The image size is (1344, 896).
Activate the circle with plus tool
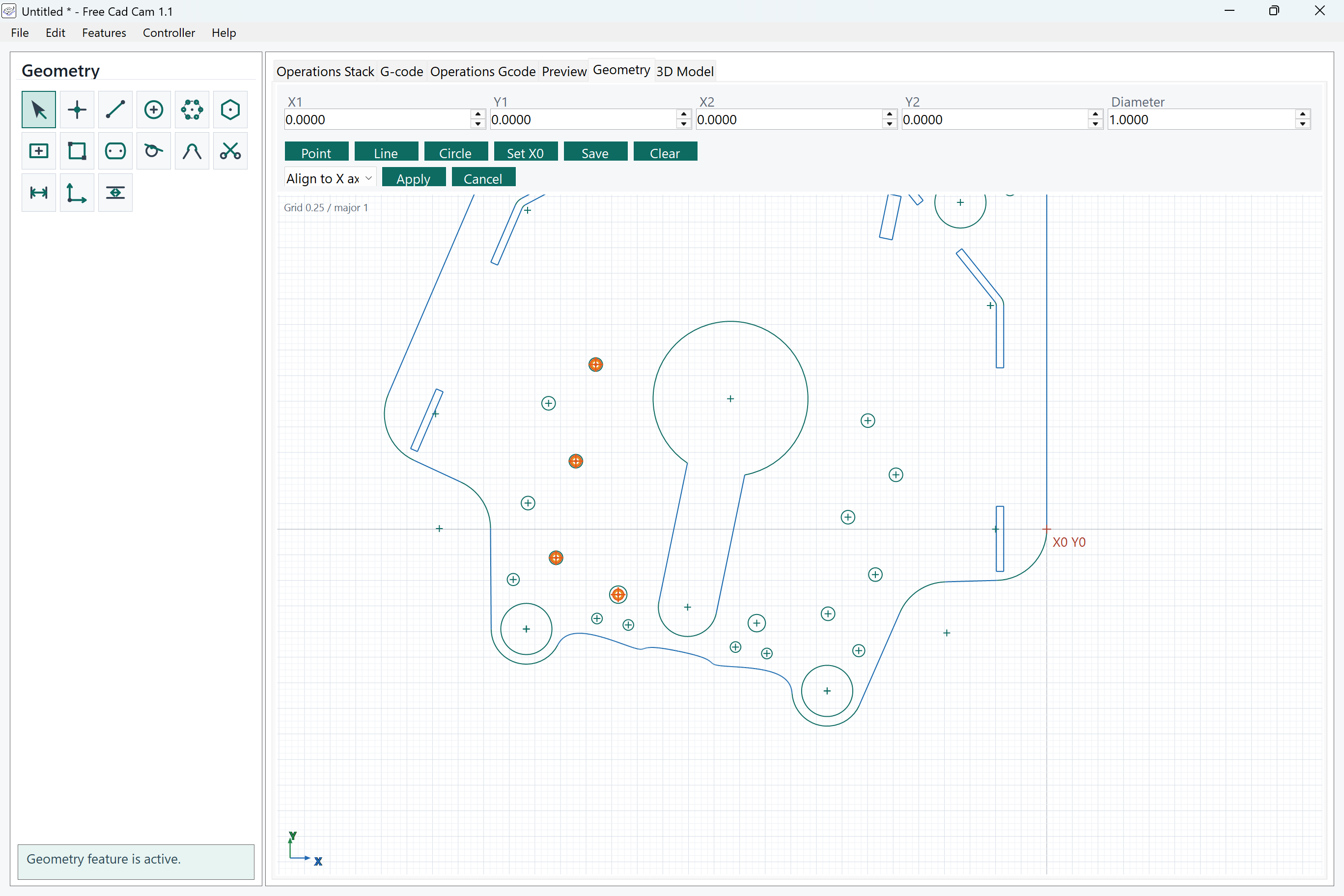click(153, 109)
